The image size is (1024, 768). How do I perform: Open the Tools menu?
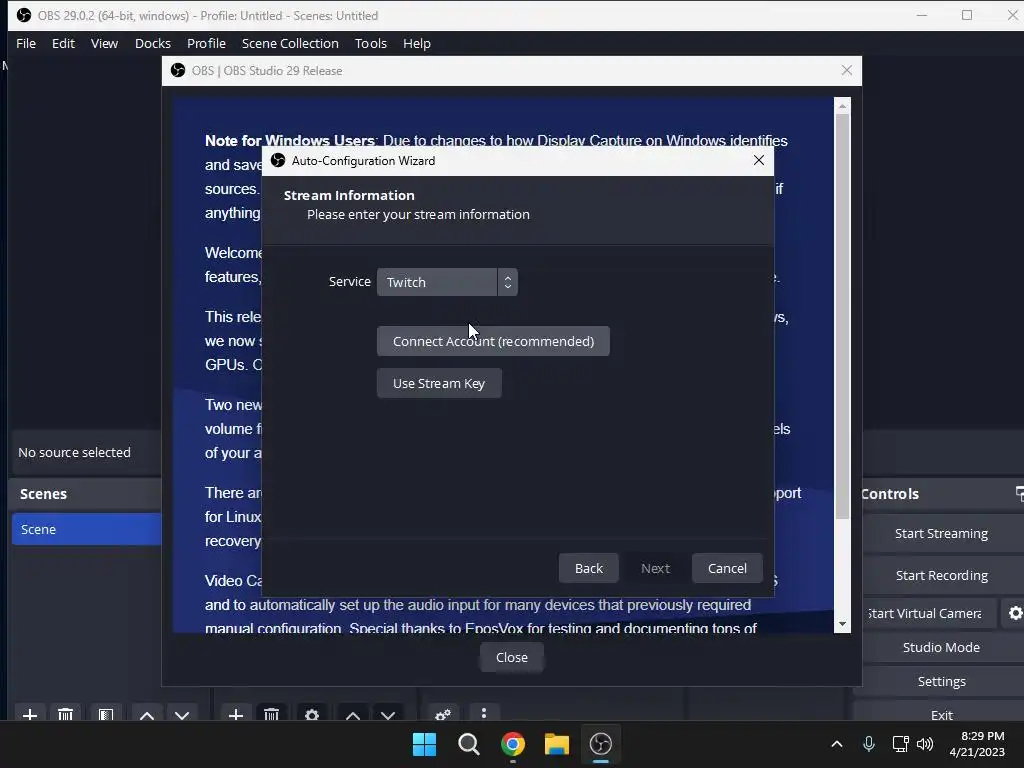(371, 44)
